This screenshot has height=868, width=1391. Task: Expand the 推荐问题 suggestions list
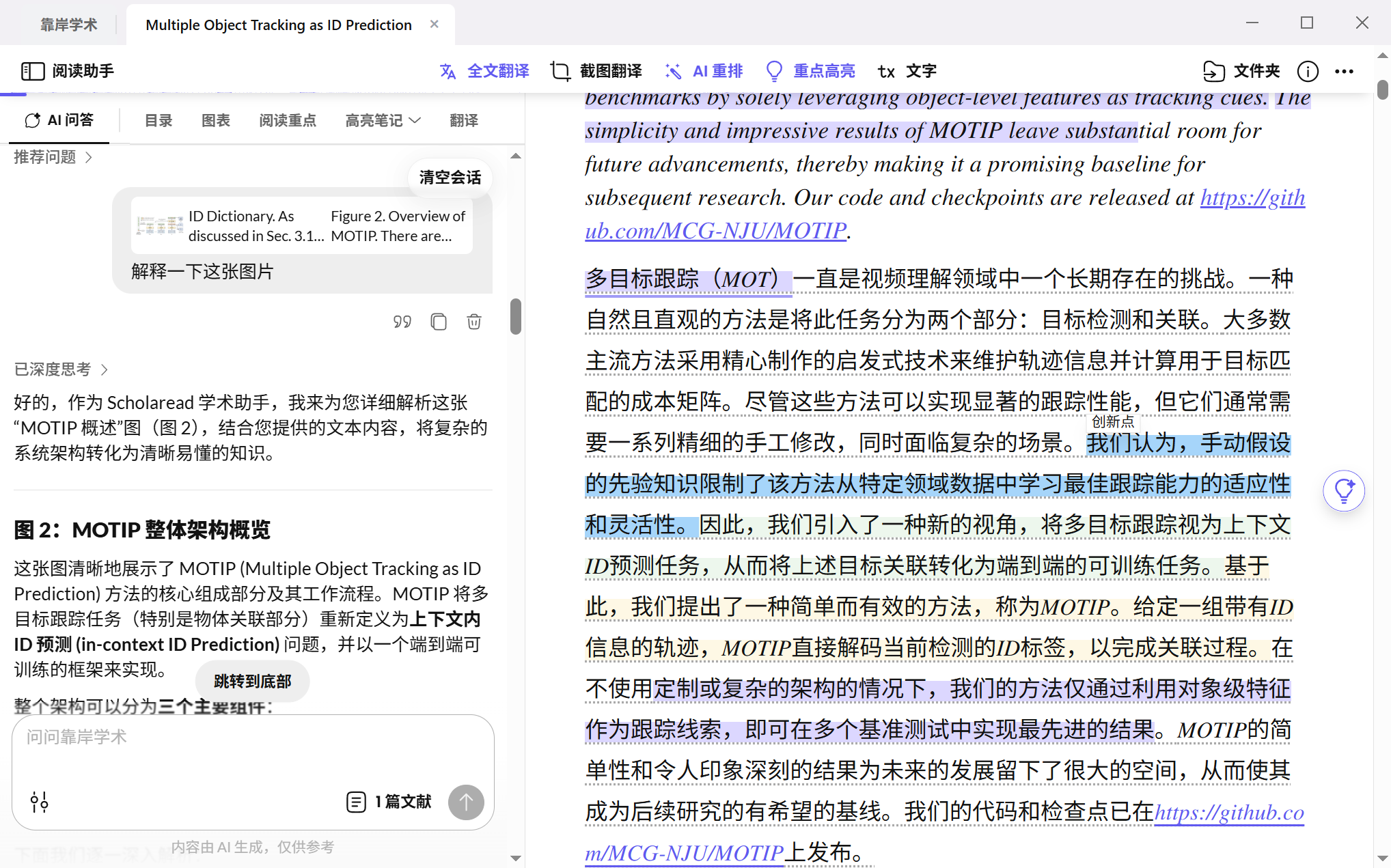(52, 157)
